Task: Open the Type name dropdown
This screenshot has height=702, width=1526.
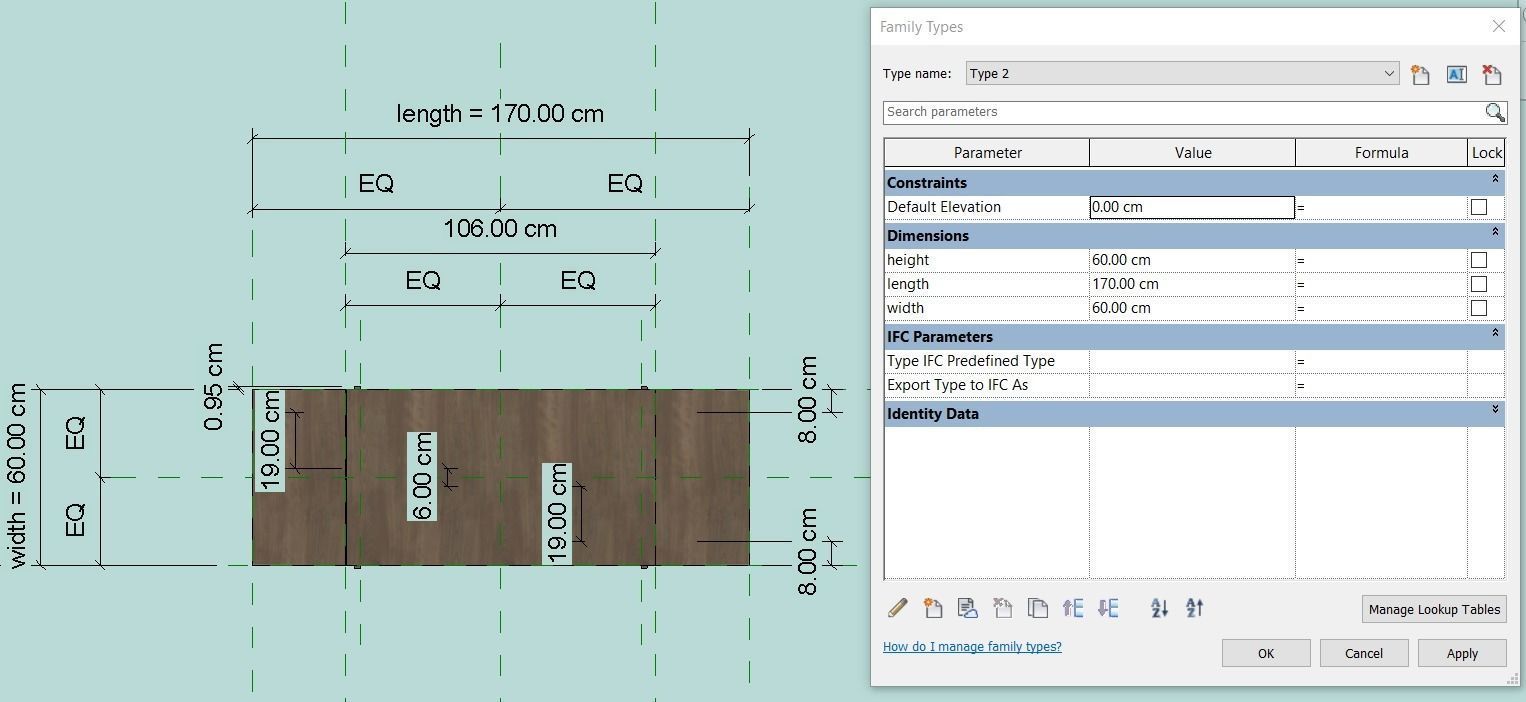Action: (1388, 73)
